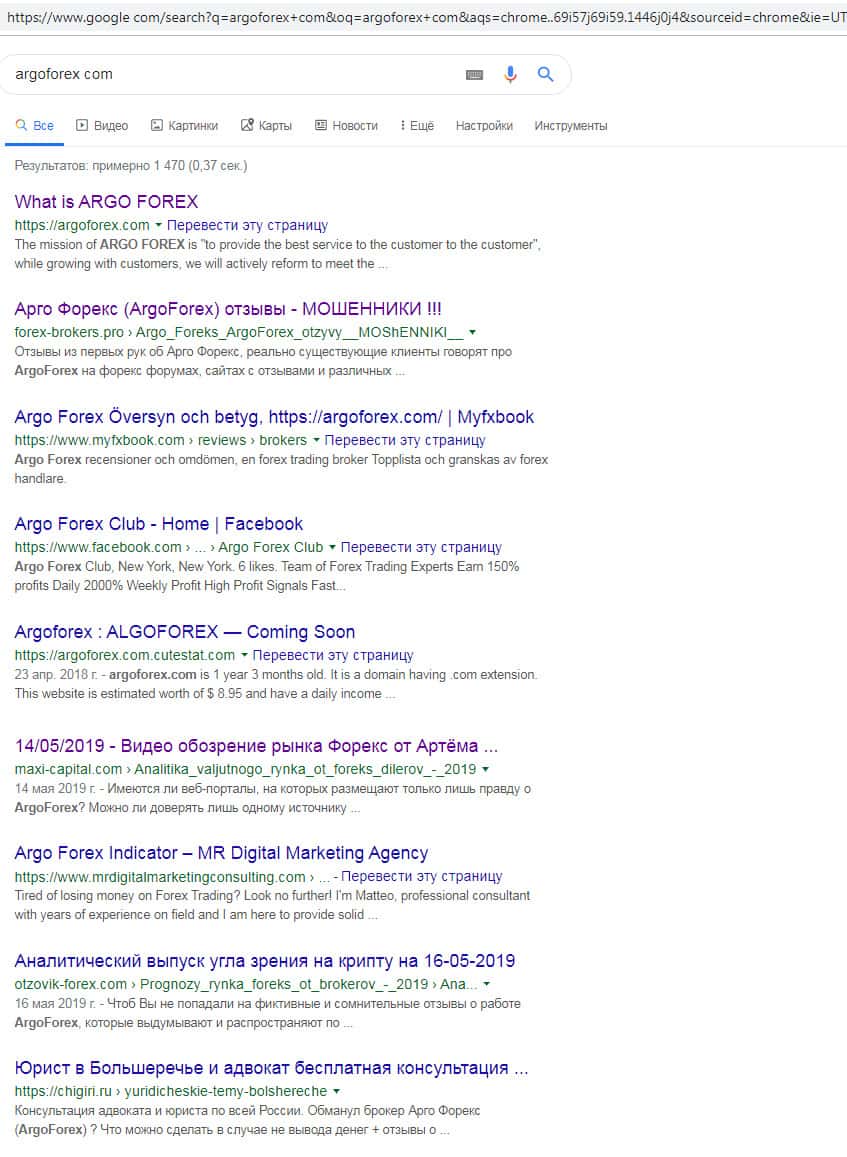Expand dropdown arrow for chigiri.ru result
The height and width of the screenshot is (1157, 847).
click(x=336, y=1091)
